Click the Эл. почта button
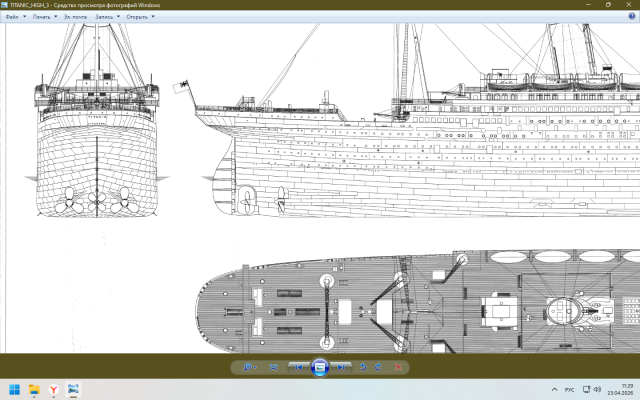 pyautogui.click(x=75, y=17)
